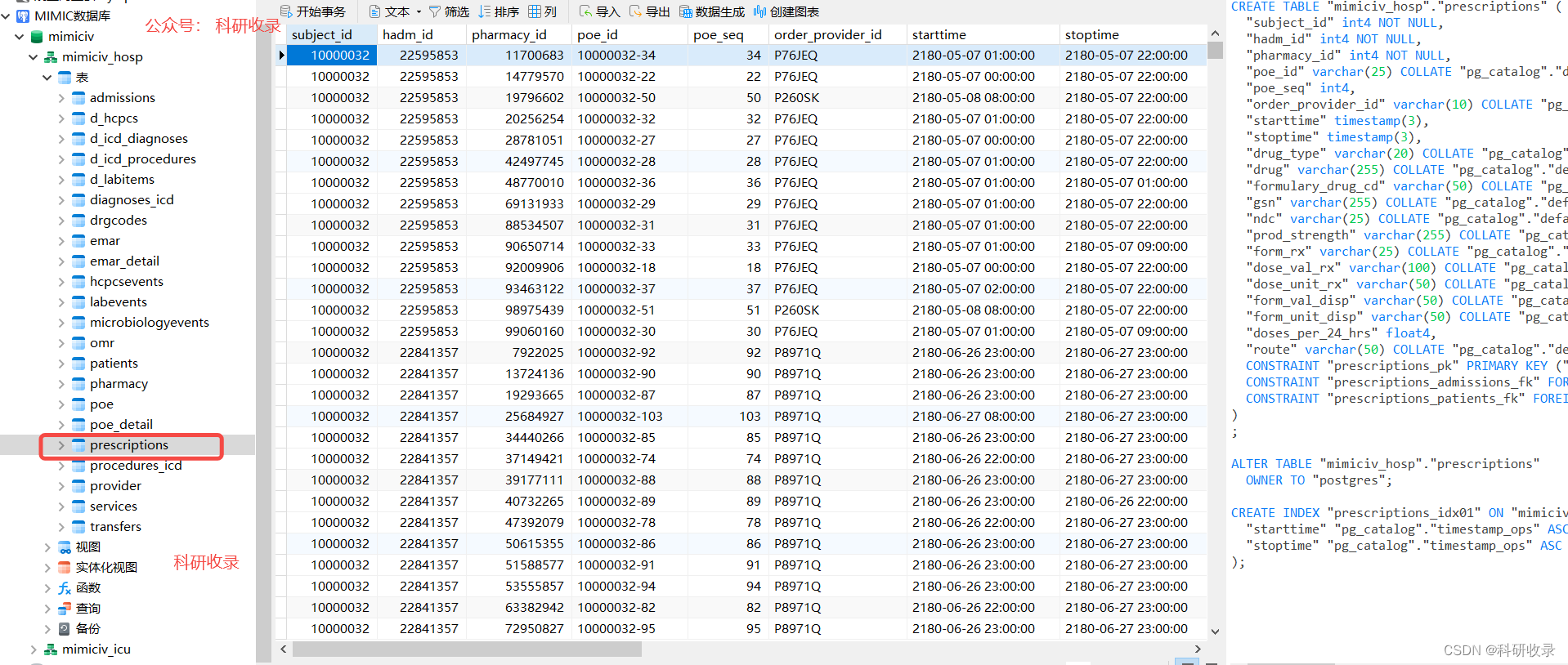Click the poe_seq column header
This screenshot has width=1568, height=665.
[728, 34]
